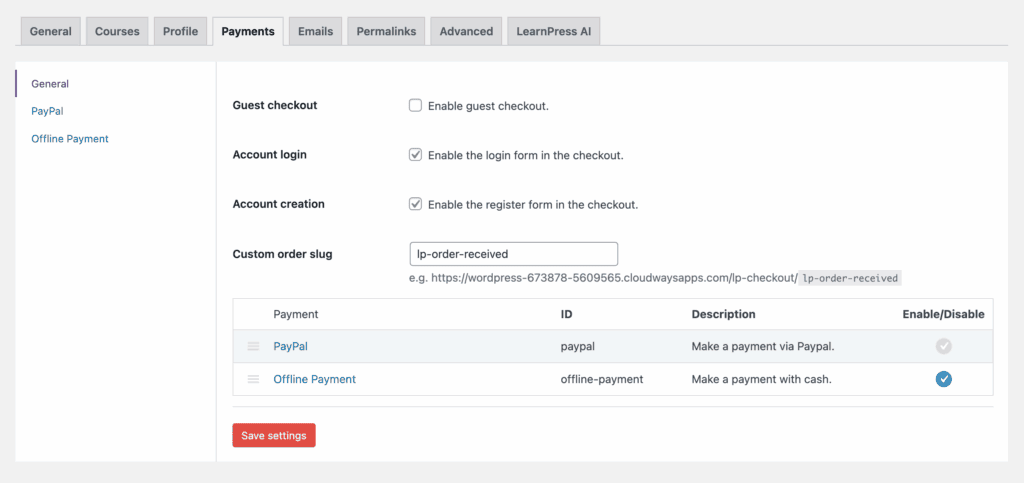Open Offline Payment from the sidebar
This screenshot has height=483, width=1024.
(70, 139)
